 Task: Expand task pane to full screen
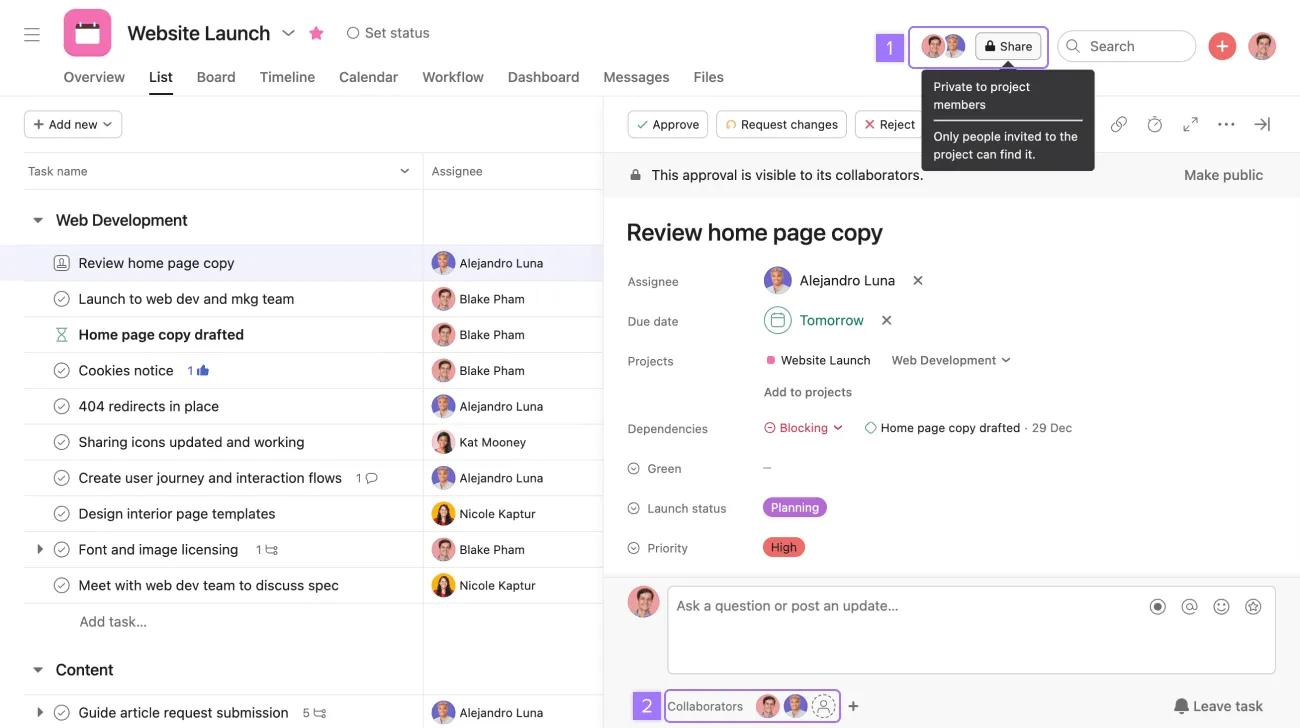1190,124
